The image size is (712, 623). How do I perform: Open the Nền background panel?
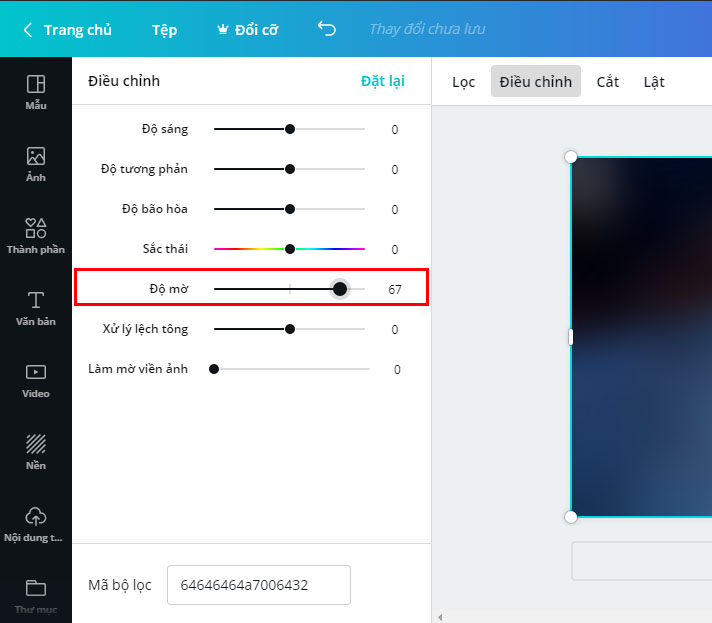[36, 452]
